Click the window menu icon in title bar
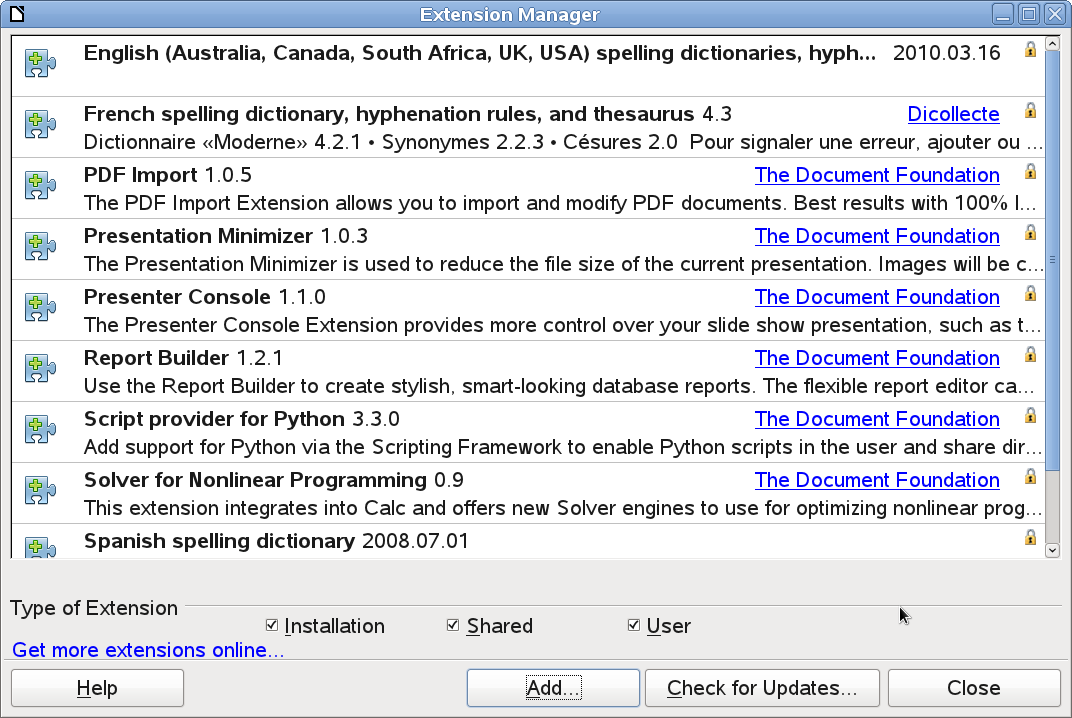 tap(17, 14)
